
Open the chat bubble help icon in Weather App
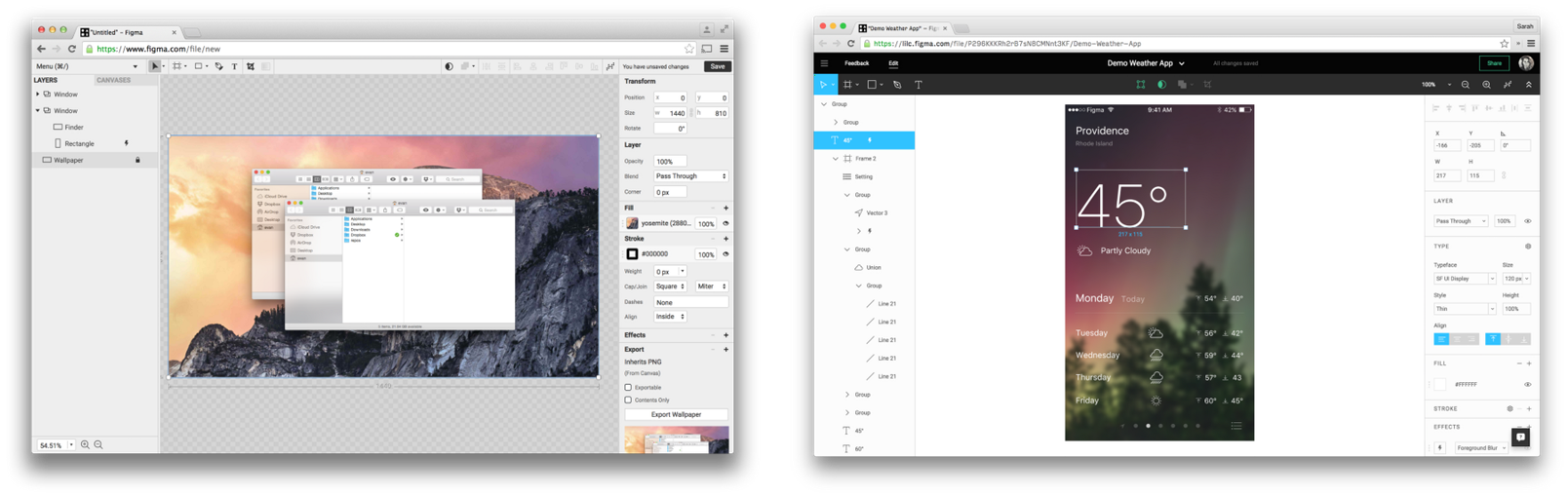click(x=1520, y=438)
